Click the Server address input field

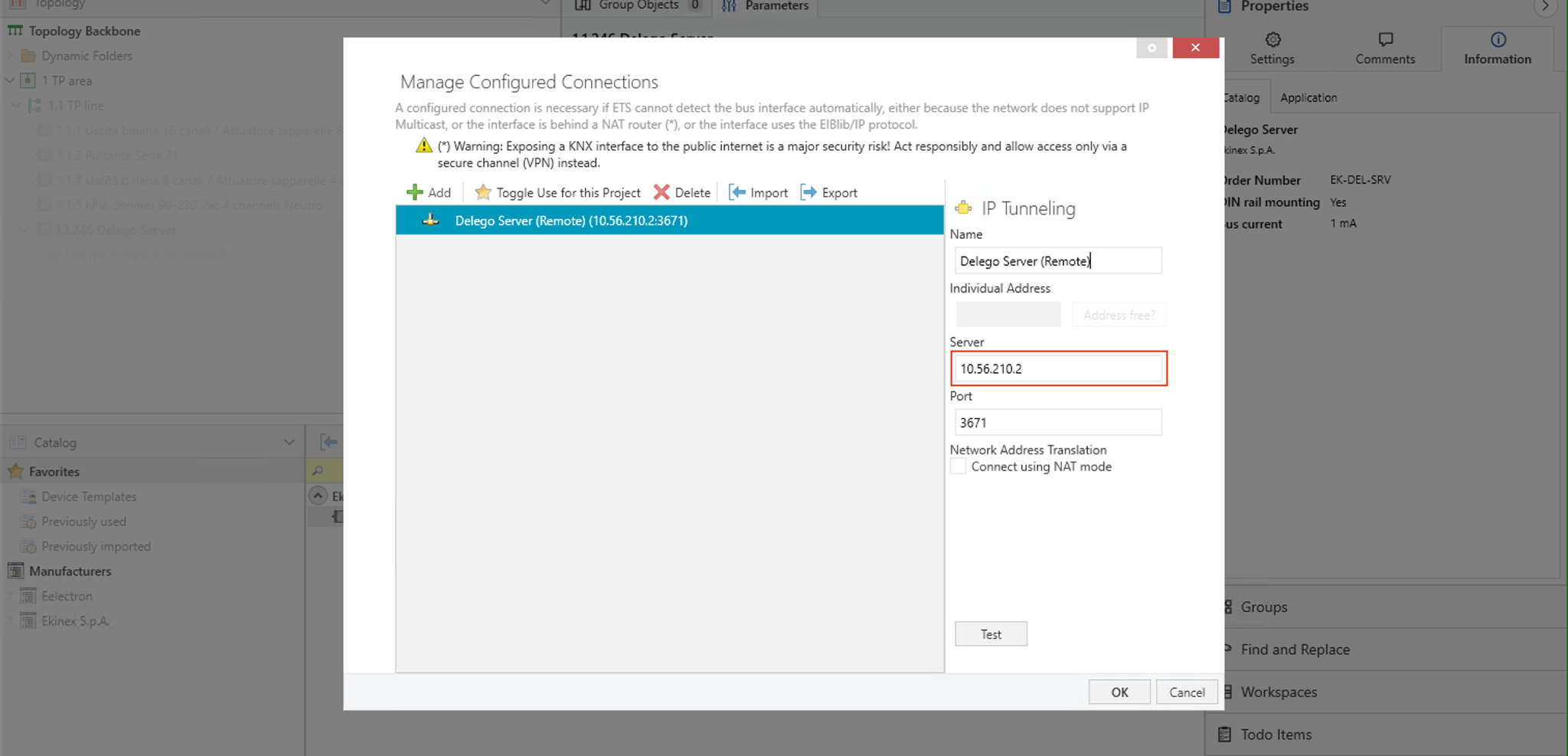click(x=1059, y=368)
